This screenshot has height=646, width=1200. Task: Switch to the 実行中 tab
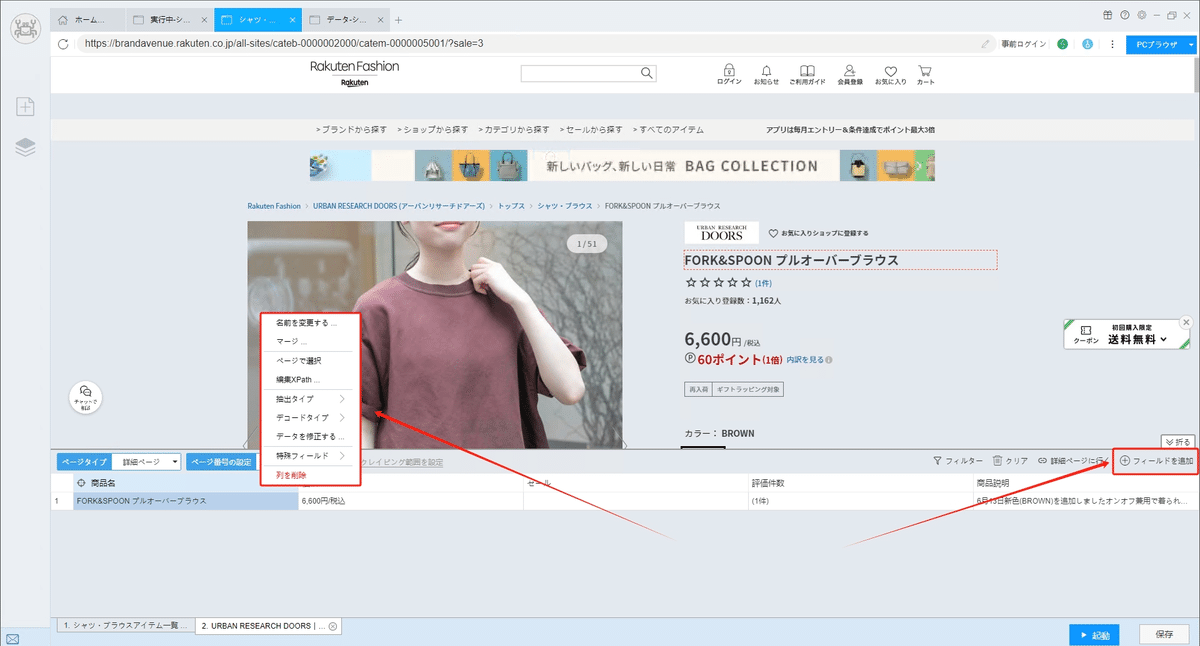tap(170, 19)
